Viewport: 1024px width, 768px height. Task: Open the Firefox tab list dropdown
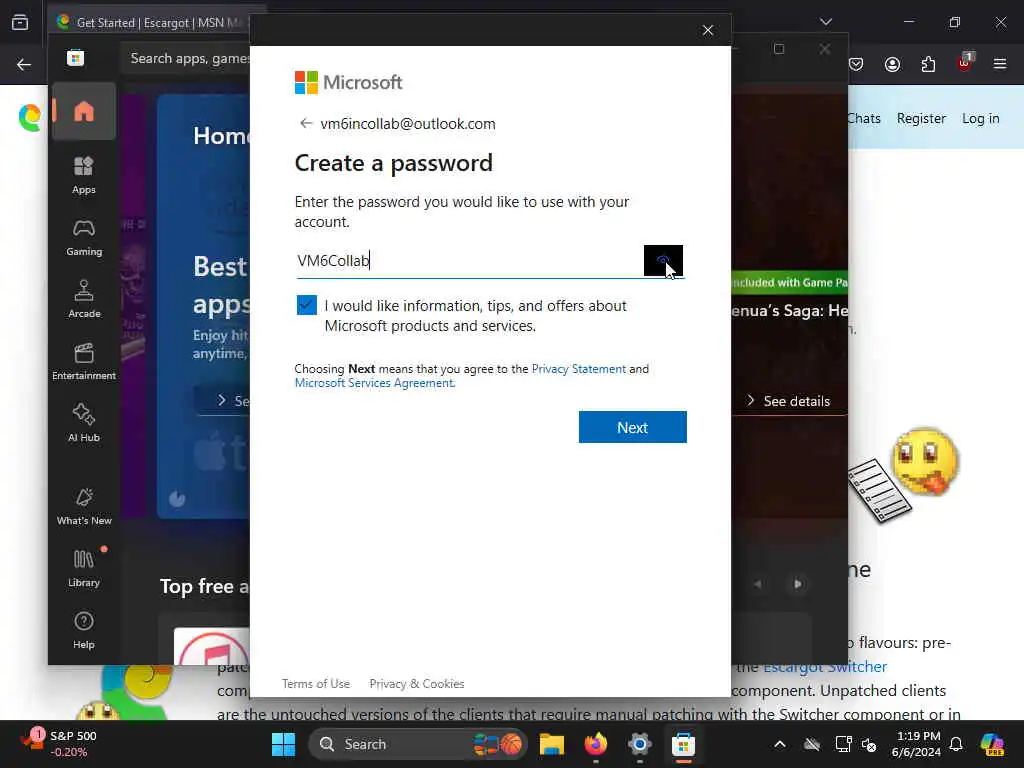[x=826, y=22]
